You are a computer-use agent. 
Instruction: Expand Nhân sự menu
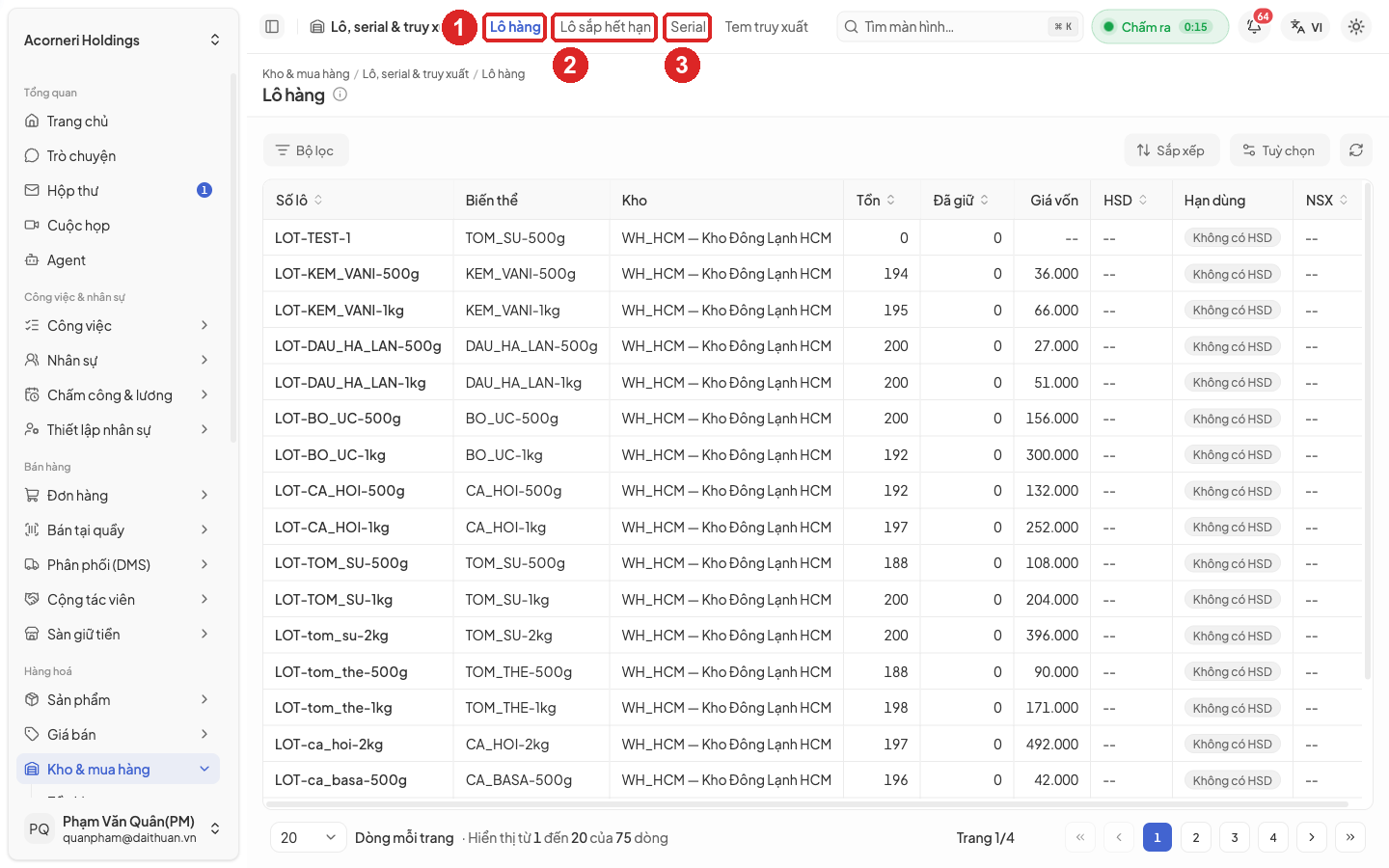[x=120, y=361]
